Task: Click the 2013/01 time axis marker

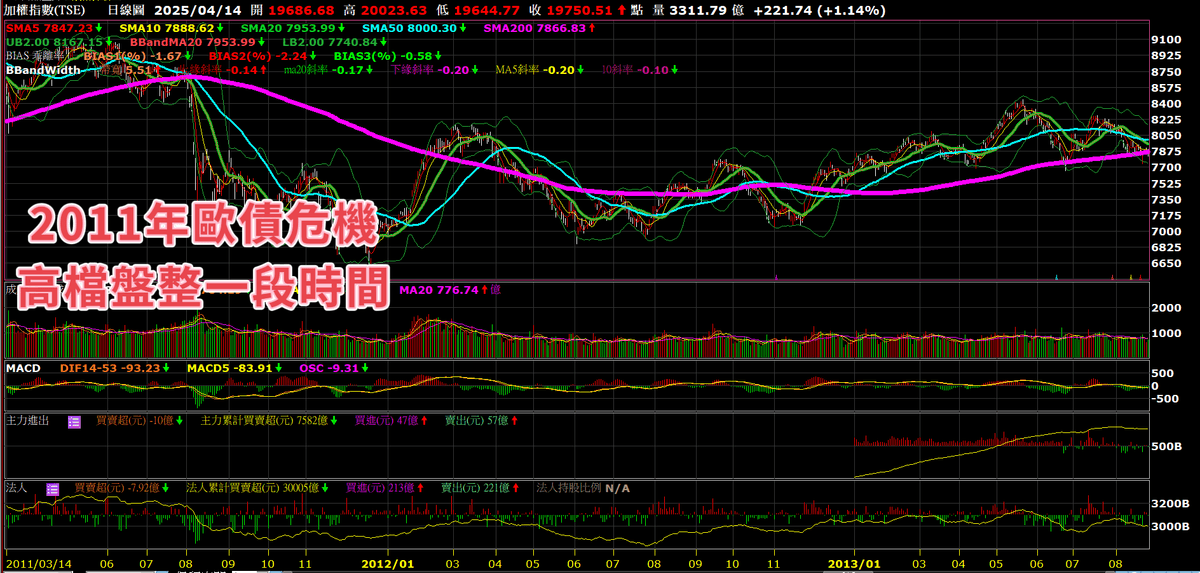Action: (x=855, y=564)
